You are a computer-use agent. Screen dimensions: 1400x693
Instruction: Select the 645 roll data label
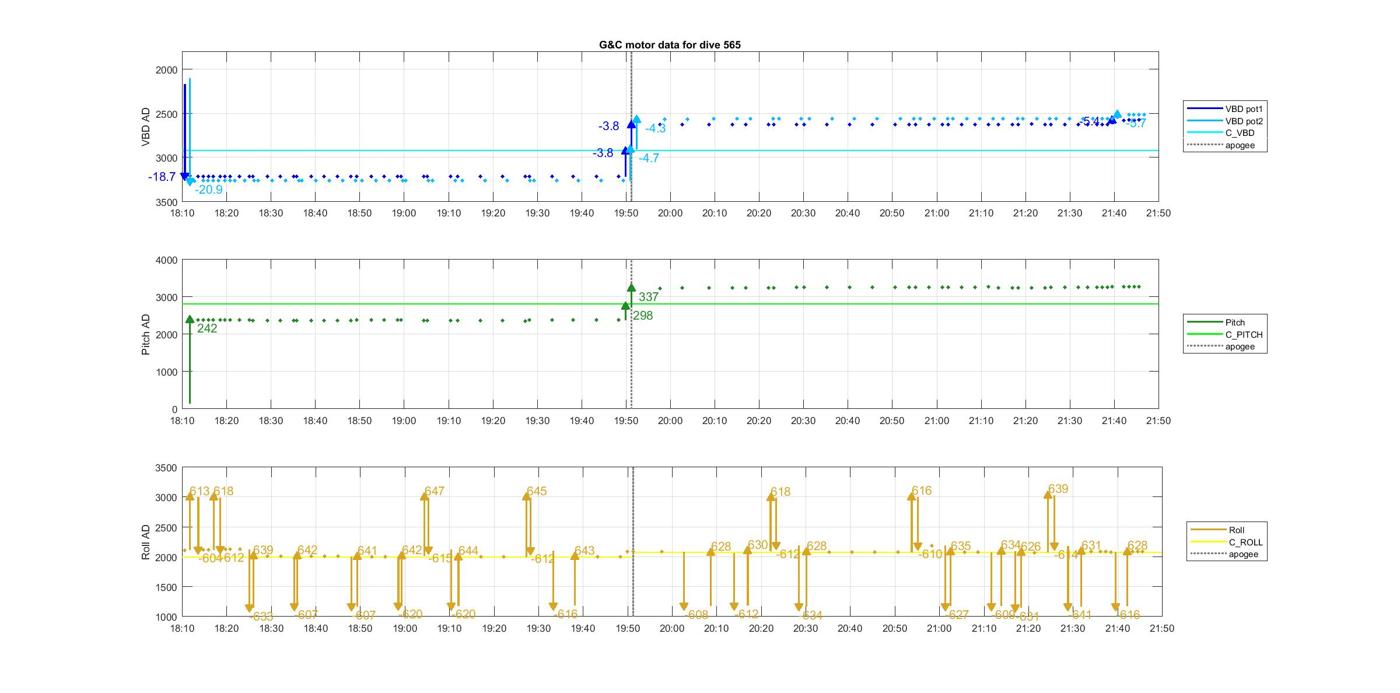(x=537, y=491)
